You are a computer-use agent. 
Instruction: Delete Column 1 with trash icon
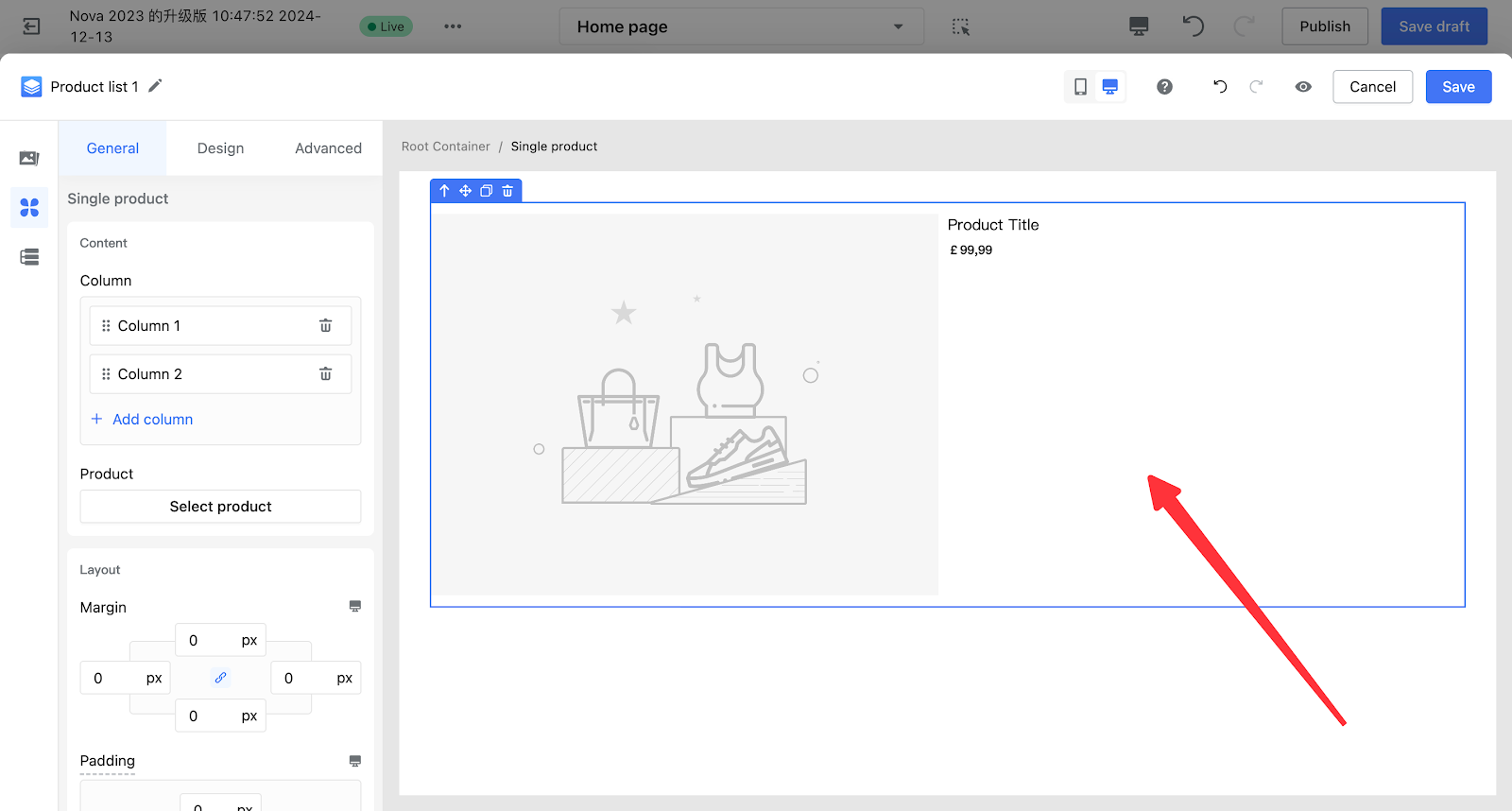coord(325,326)
